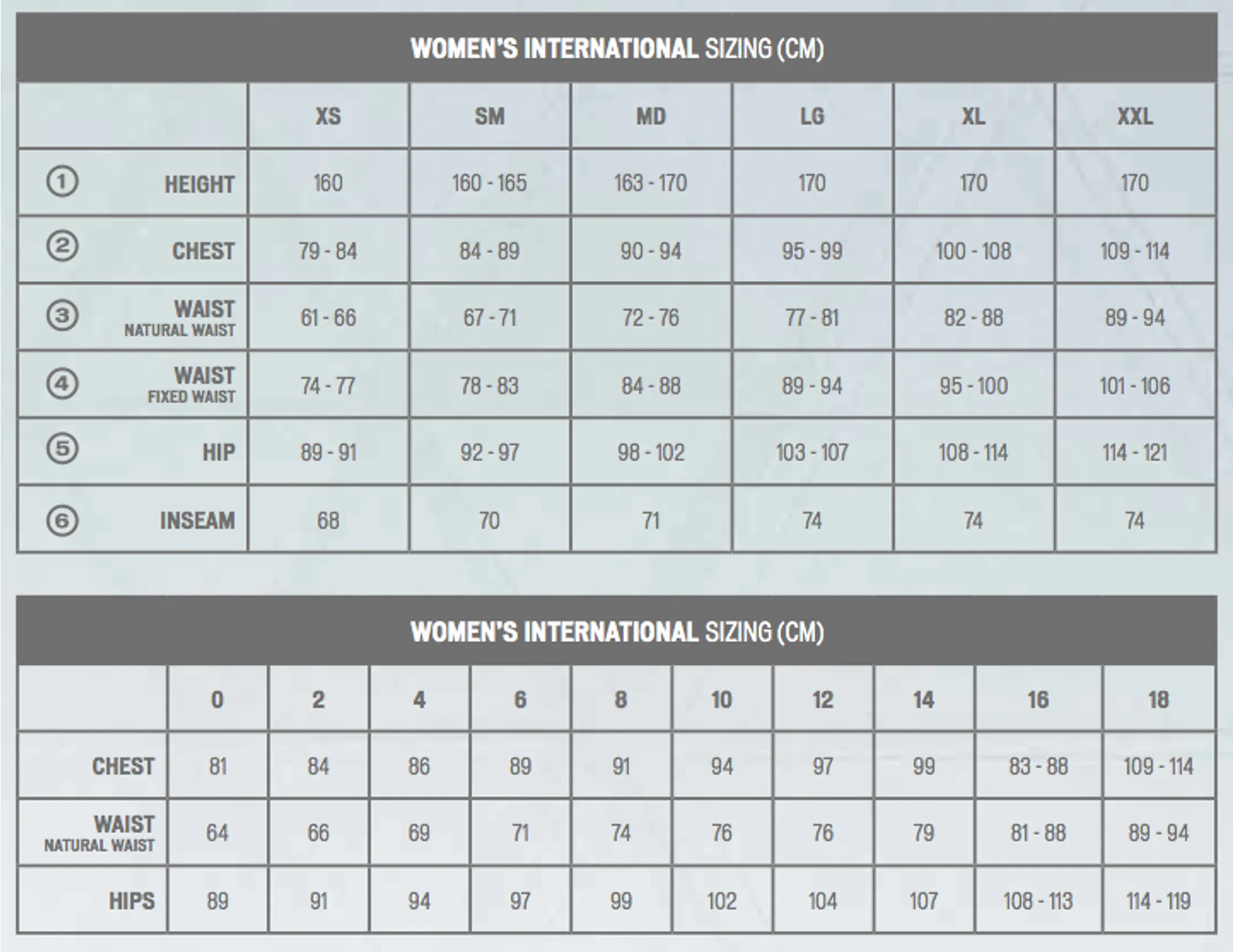
Task: Click the circled number 1 Height icon
Action: coord(62,181)
